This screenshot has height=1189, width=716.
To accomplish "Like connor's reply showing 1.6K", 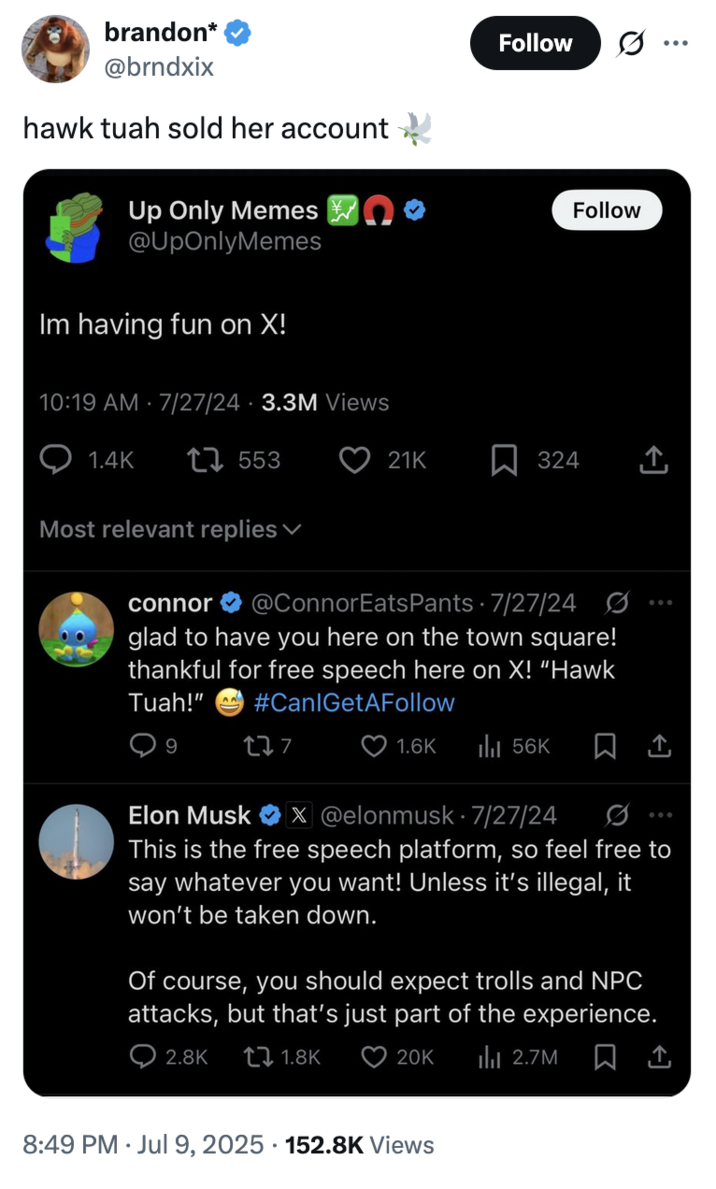I will tap(372, 746).
